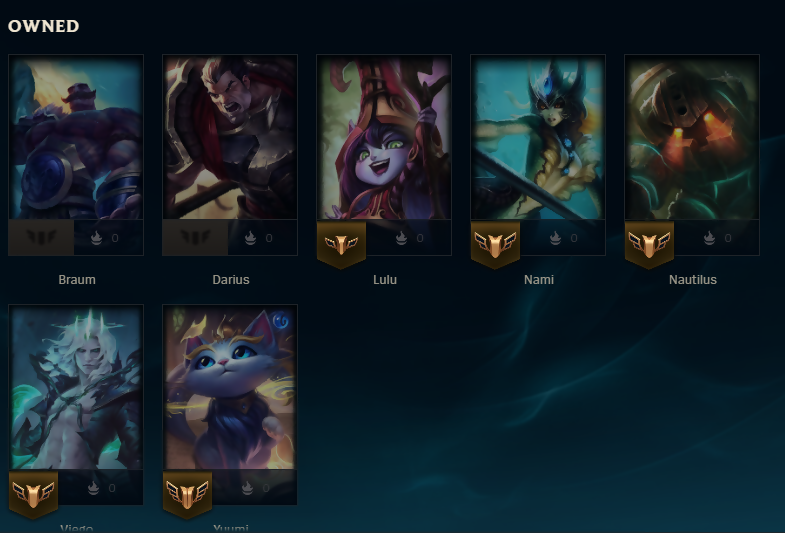Viewport: 785px width, 533px height.
Task: Click the chest flame icon under Braum
Action: tap(97, 238)
